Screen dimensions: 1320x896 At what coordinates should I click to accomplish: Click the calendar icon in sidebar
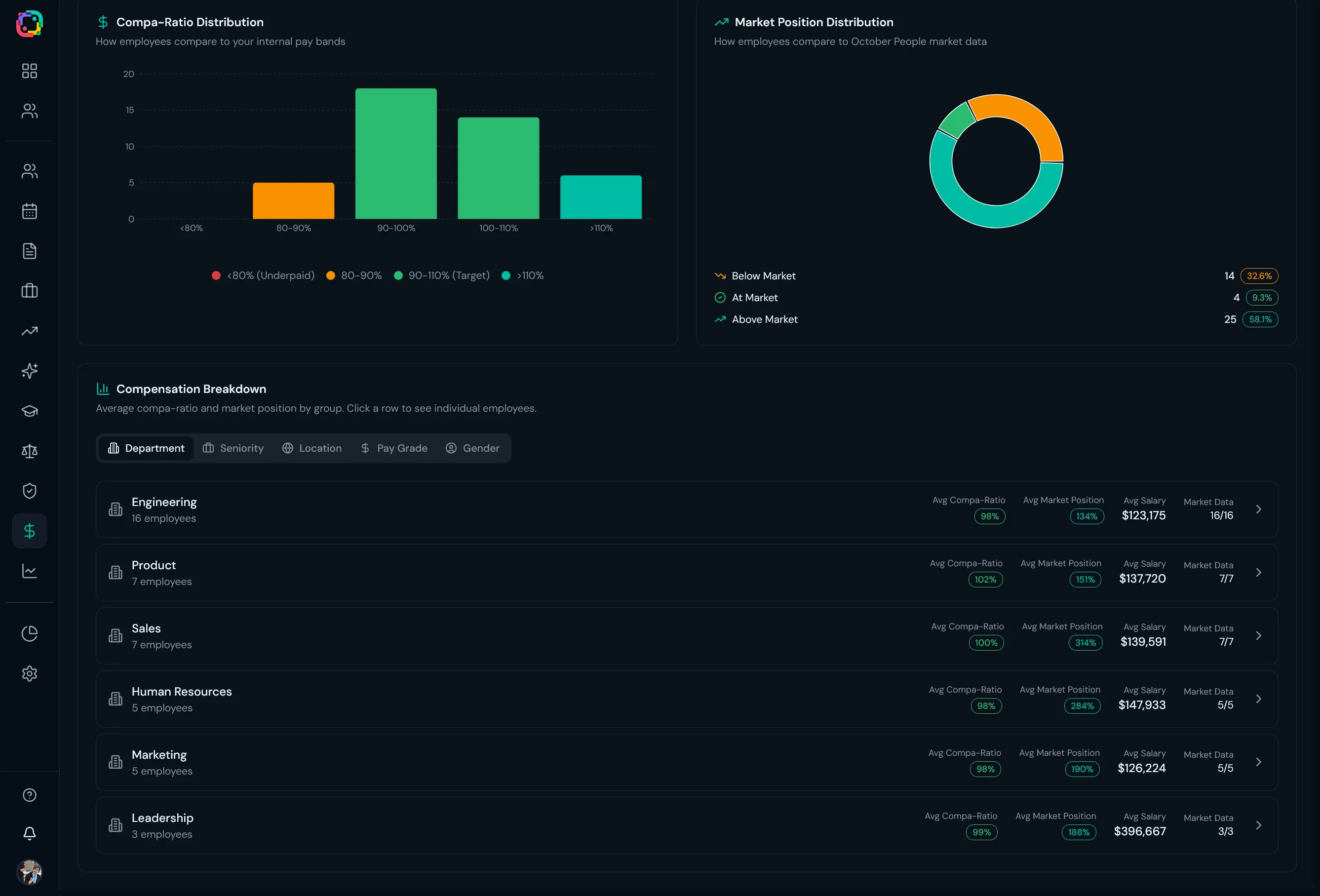click(x=30, y=211)
